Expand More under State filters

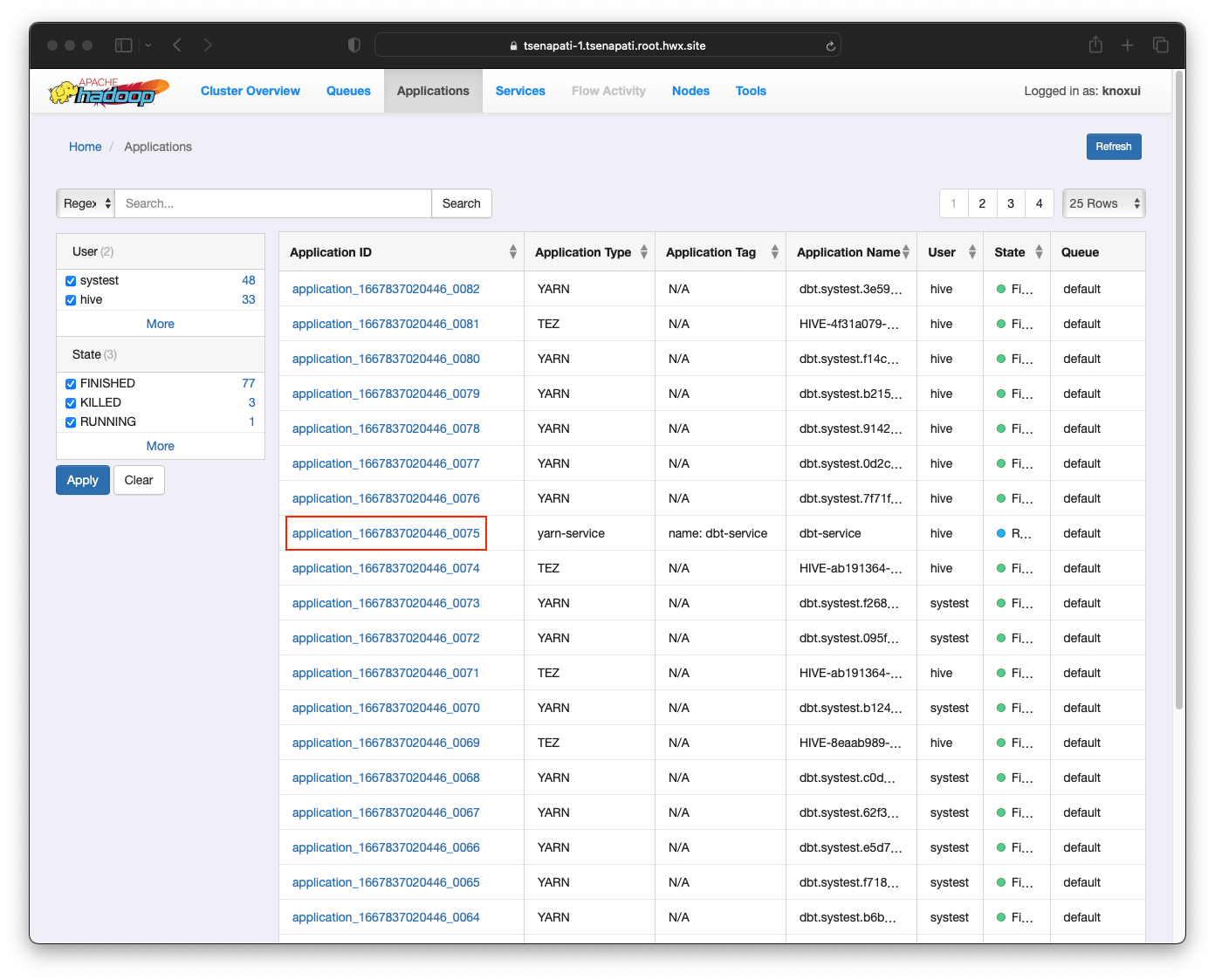160,446
